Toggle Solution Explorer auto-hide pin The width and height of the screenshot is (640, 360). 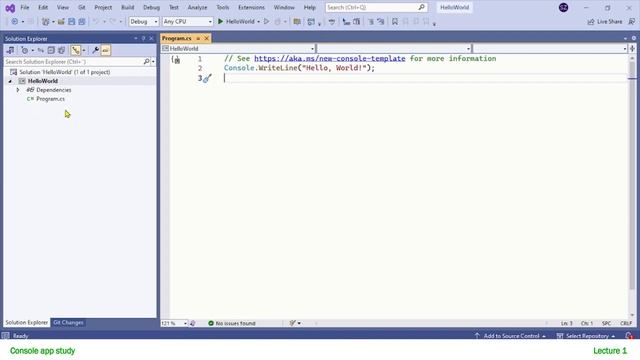(143, 38)
